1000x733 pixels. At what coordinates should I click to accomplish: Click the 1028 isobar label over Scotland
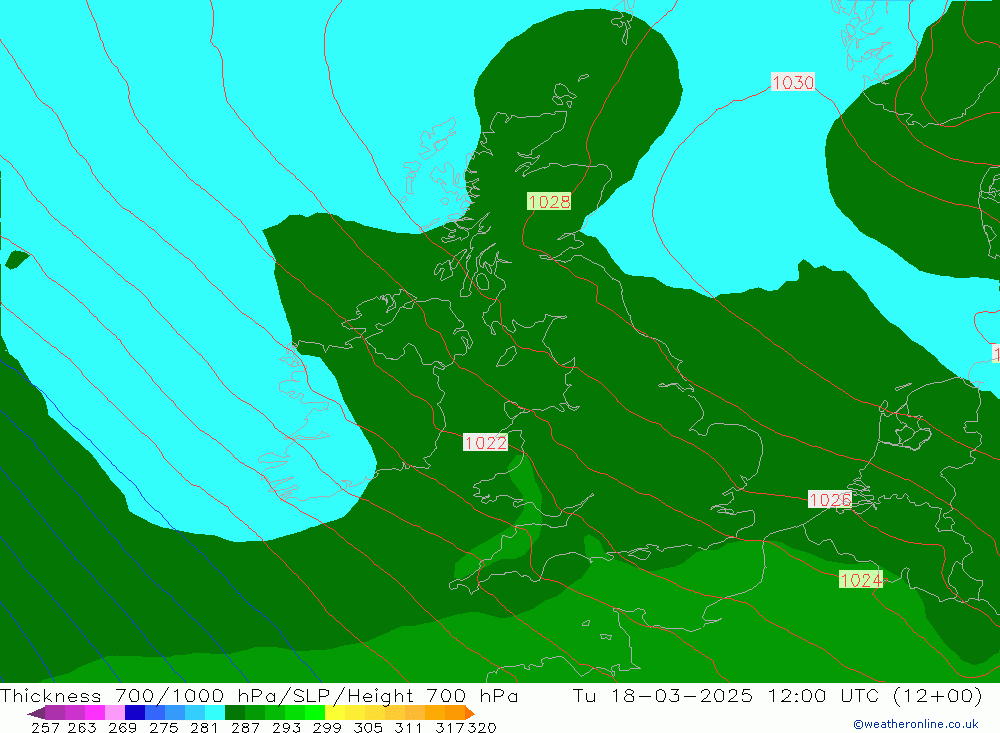[549, 202]
